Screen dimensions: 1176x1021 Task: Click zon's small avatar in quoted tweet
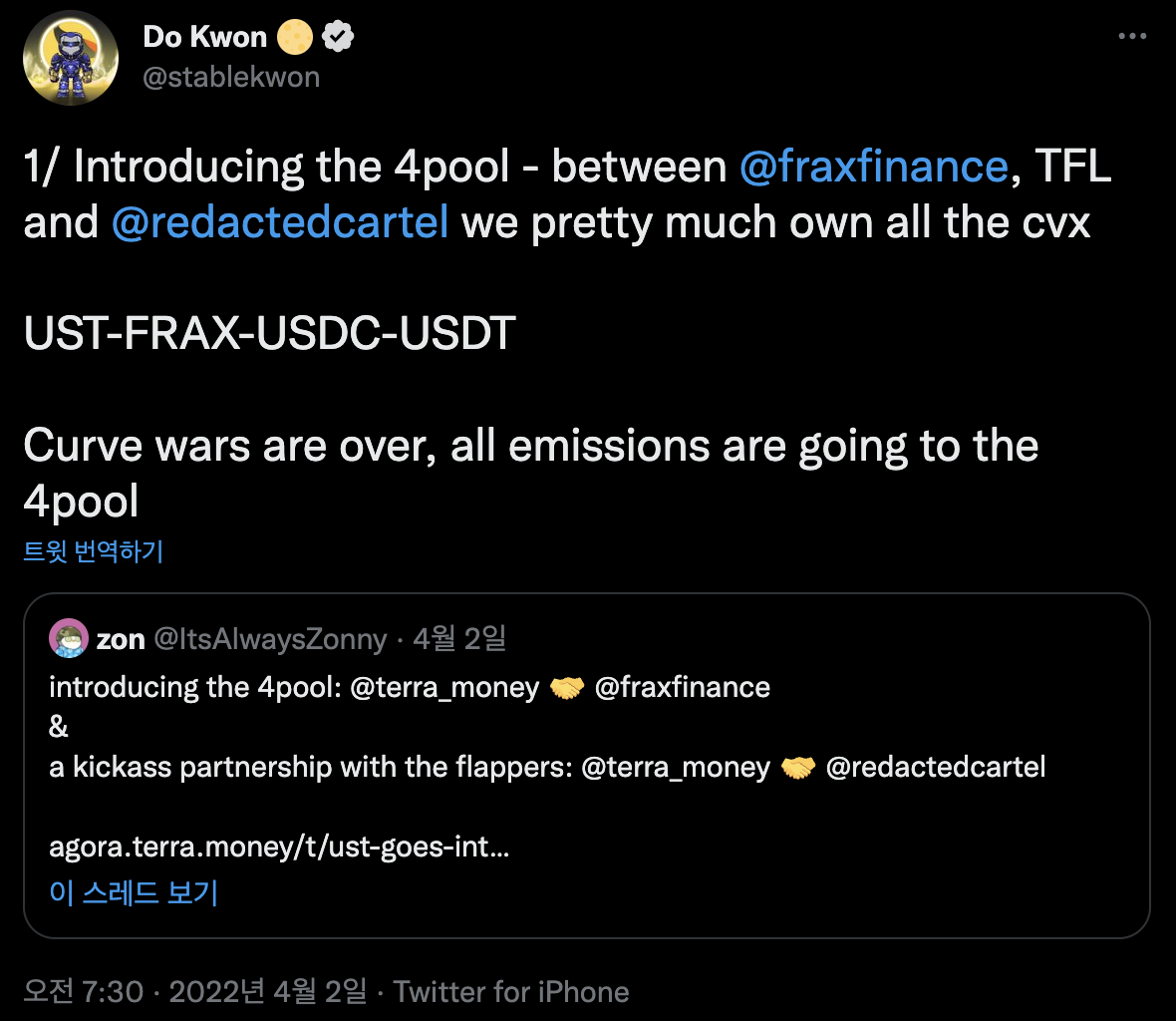point(69,638)
